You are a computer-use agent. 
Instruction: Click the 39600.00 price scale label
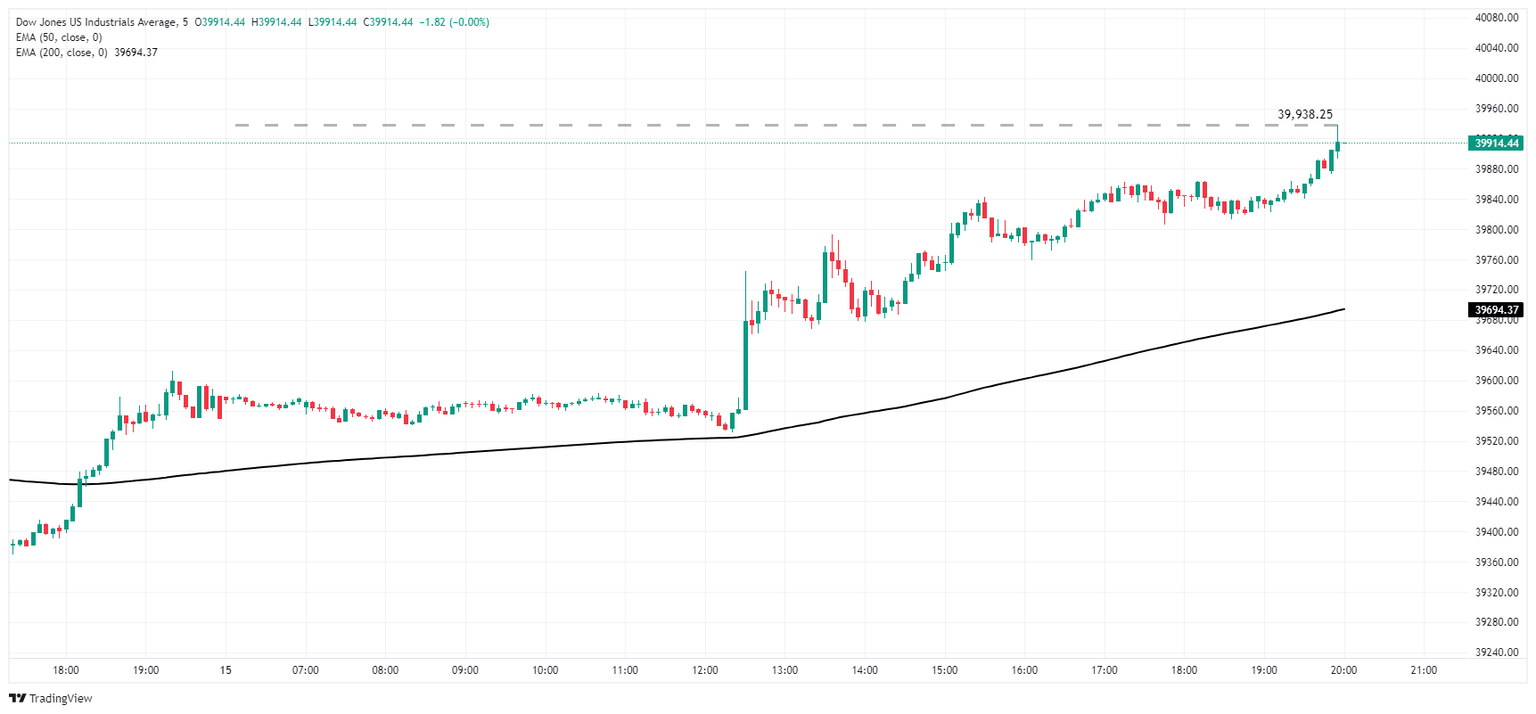pos(1497,381)
